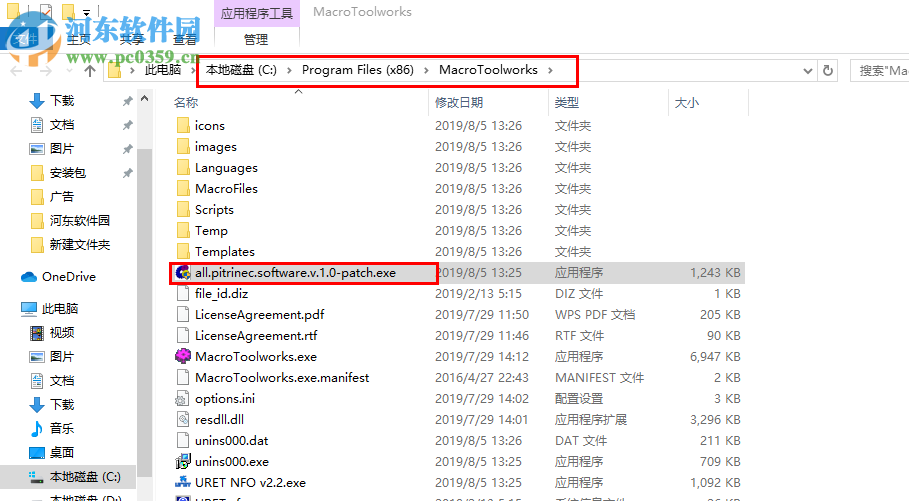This screenshot has height=501, width=909.
Task: Open 音乐 in the navigation pane
Action: [x=52, y=428]
